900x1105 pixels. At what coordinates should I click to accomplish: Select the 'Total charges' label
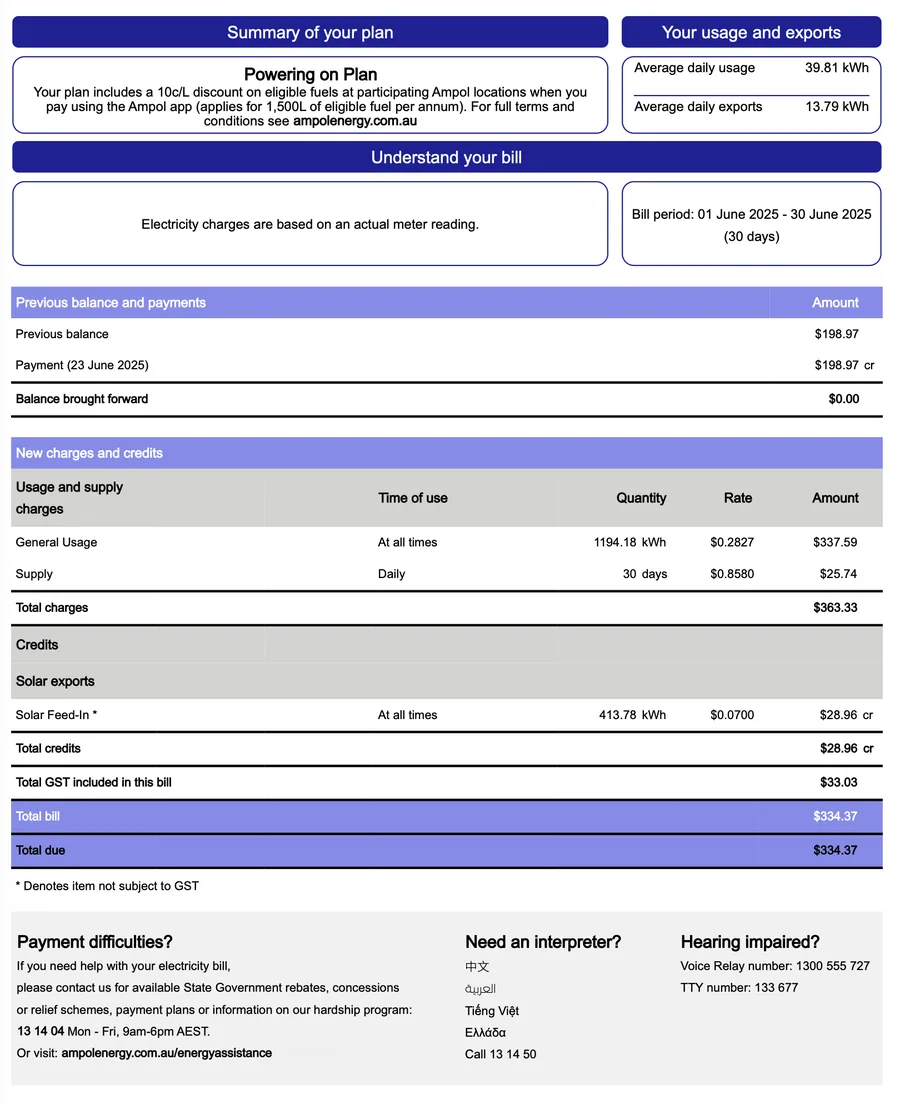(51, 607)
